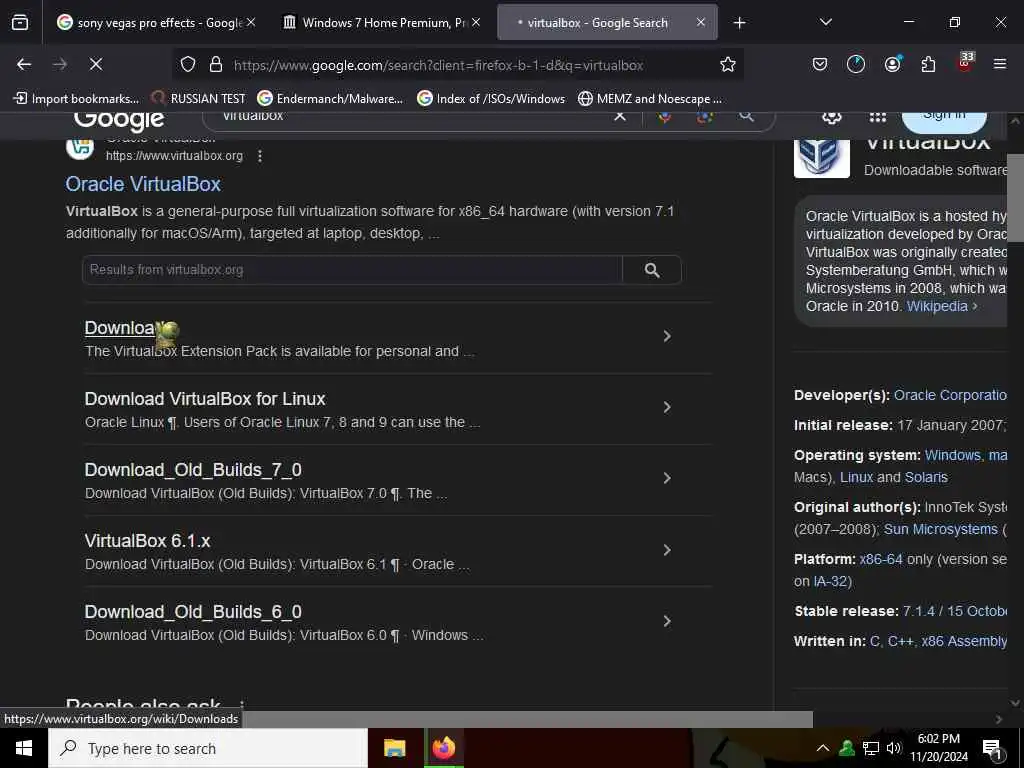Open tracking protection shield icon
The height and width of the screenshot is (768, 1024).
point(188,64)
